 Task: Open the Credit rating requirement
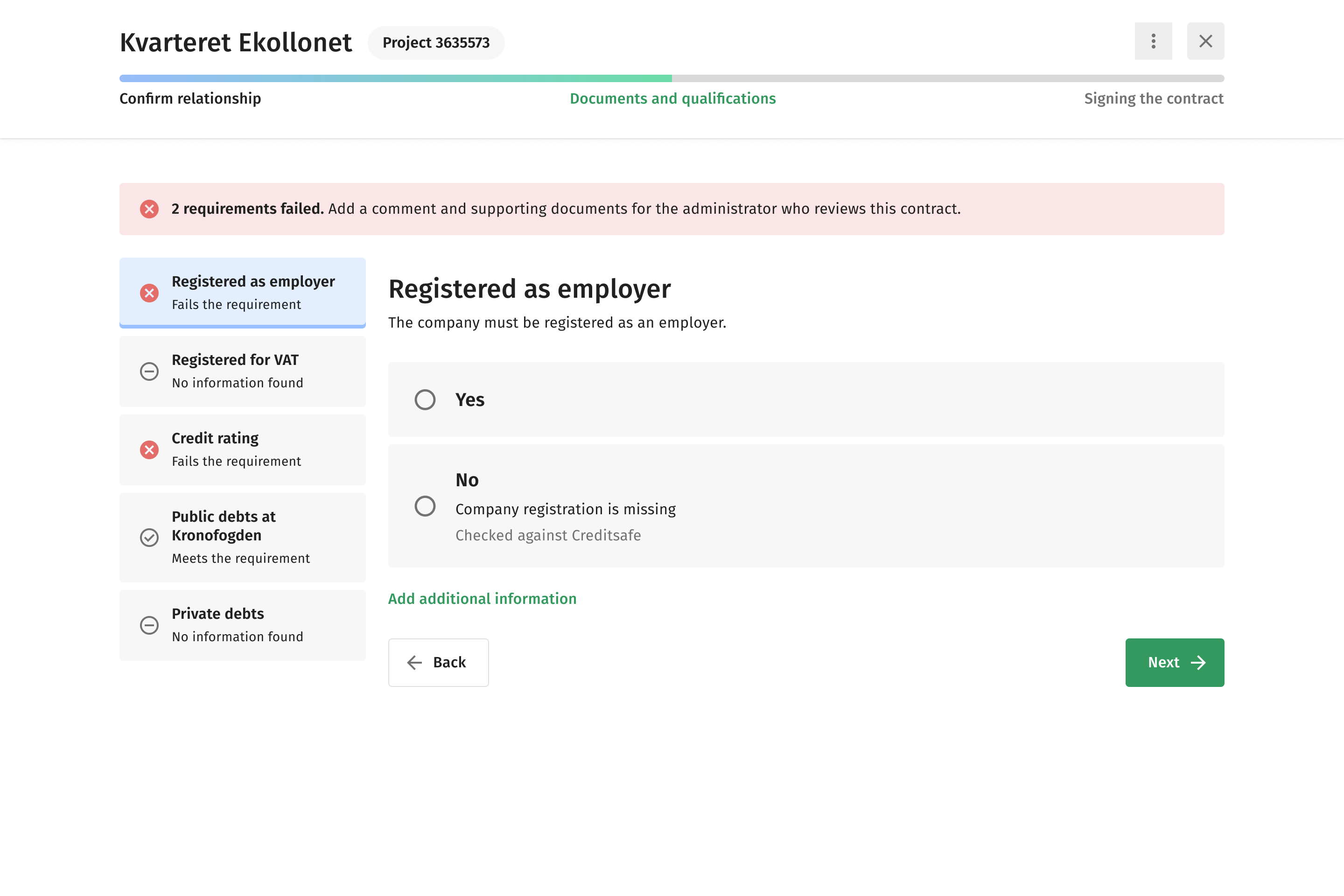(242, 450)
